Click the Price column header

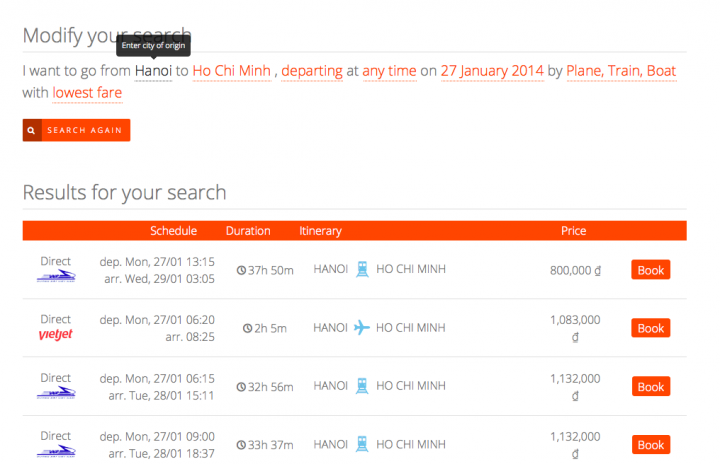pyautogui.click(x=574, y=231)
